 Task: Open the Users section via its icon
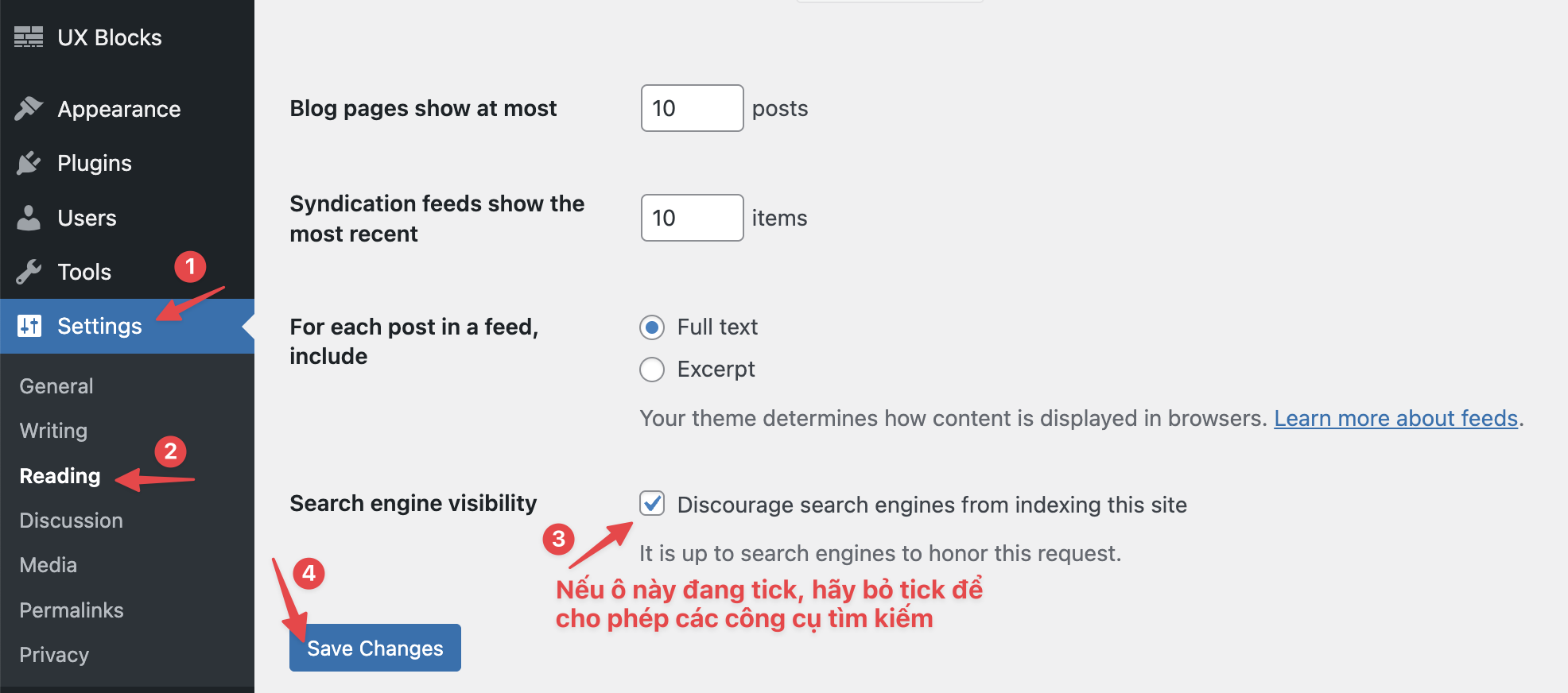29,217
